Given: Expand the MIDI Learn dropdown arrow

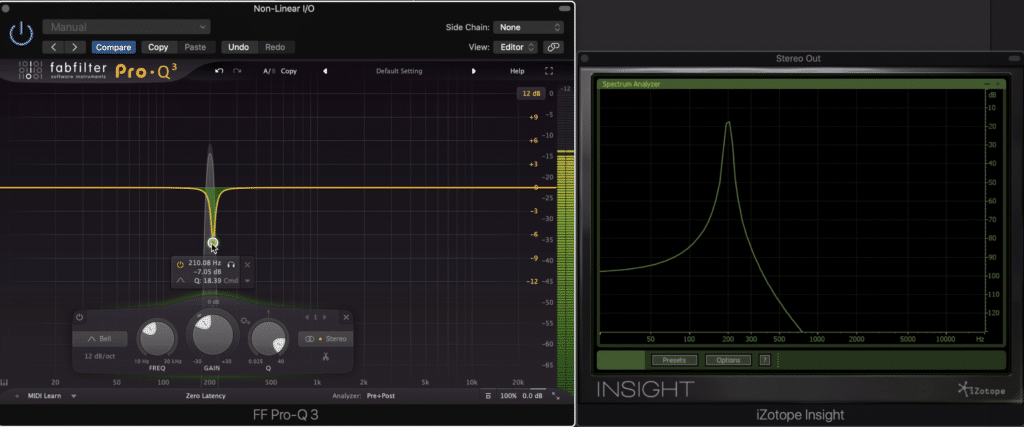Looking at the screenshot, I should (74, 396).
